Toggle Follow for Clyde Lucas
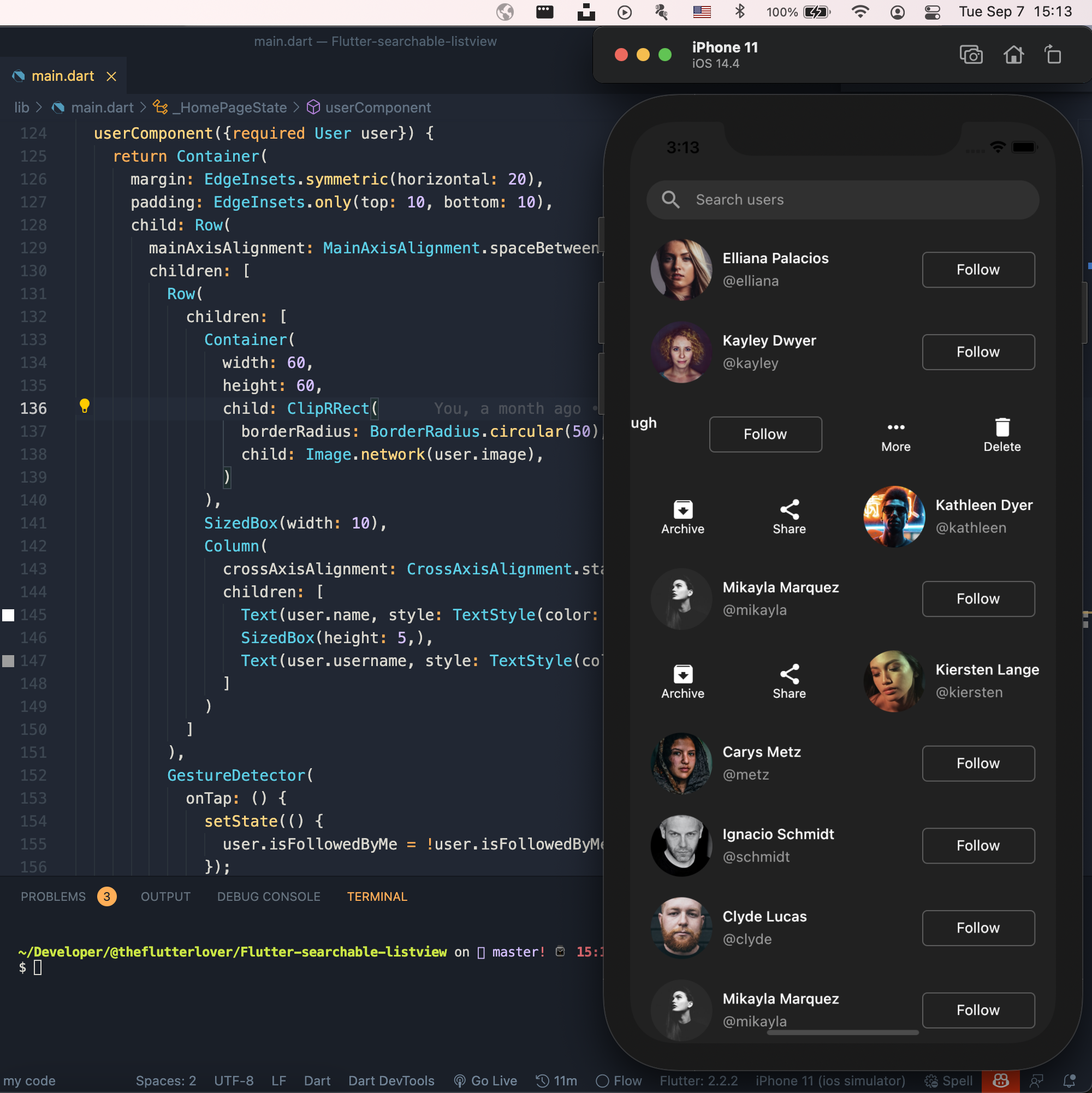The height and width of the screenshot is (1093, 1092). pos(978,928)
